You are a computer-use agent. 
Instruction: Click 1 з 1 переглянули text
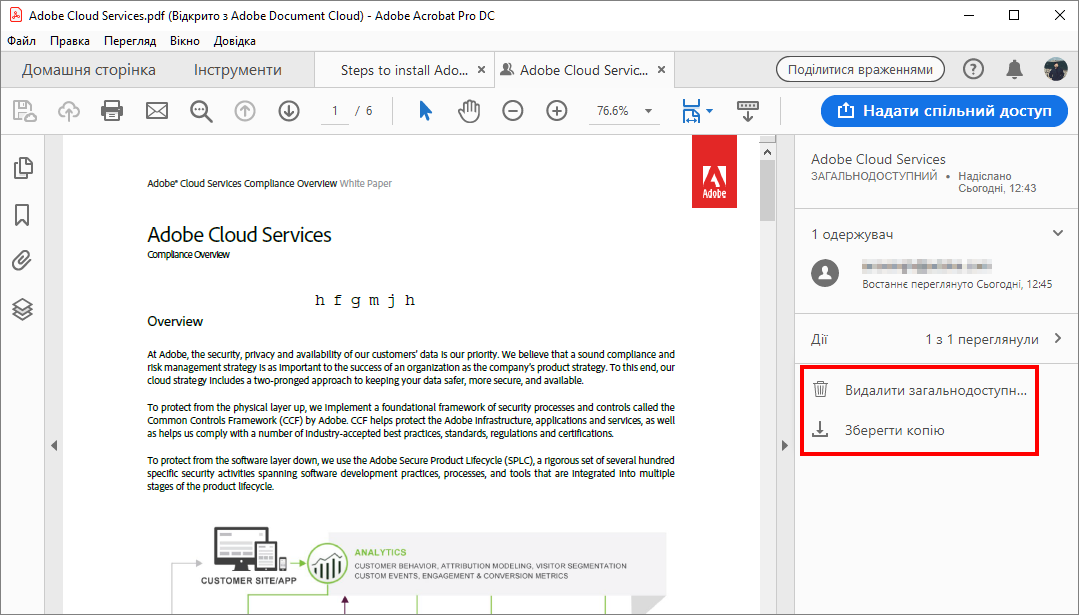click(982, 339)
